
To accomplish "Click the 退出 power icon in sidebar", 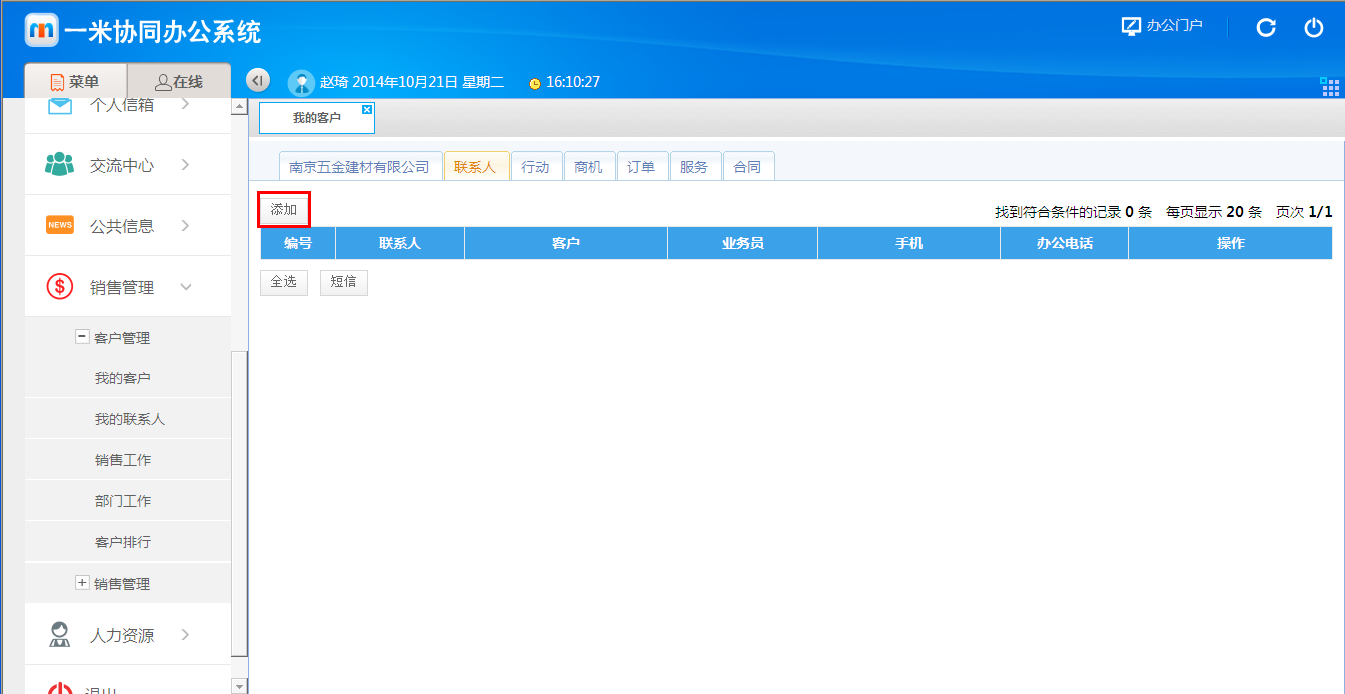I will point(60,688).
